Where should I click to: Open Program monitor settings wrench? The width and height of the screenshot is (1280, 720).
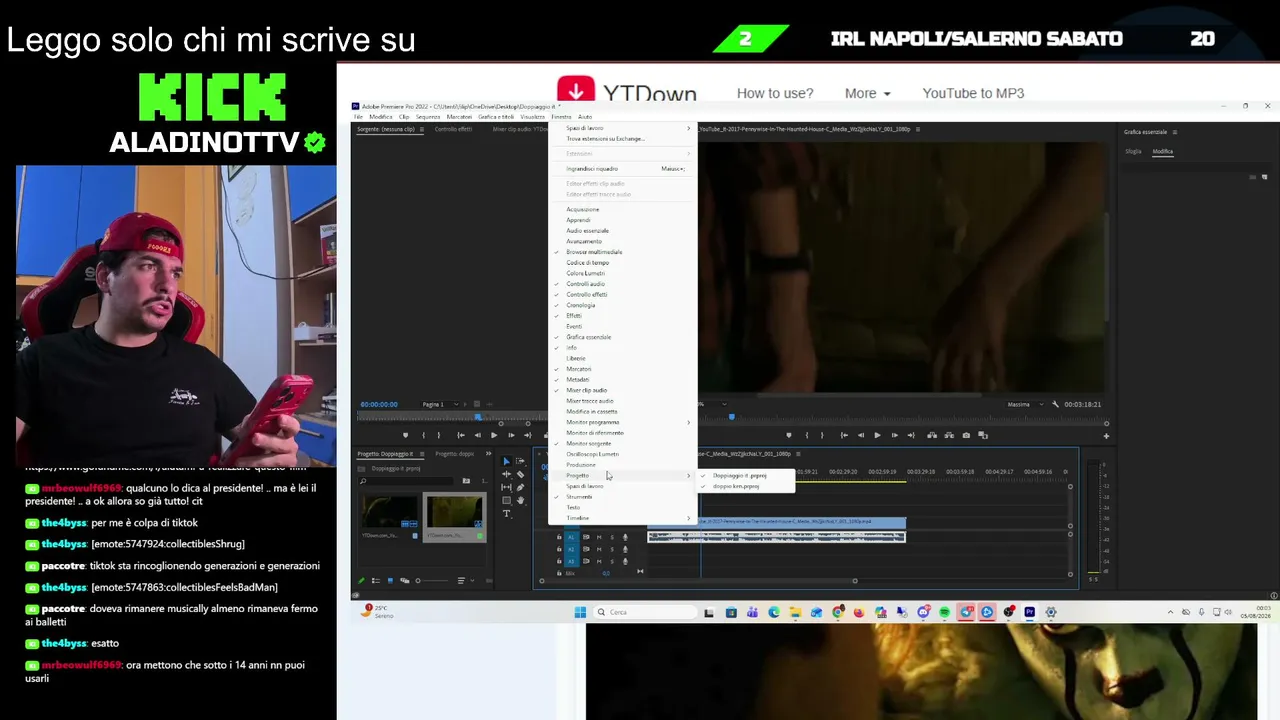[1055, 404]
